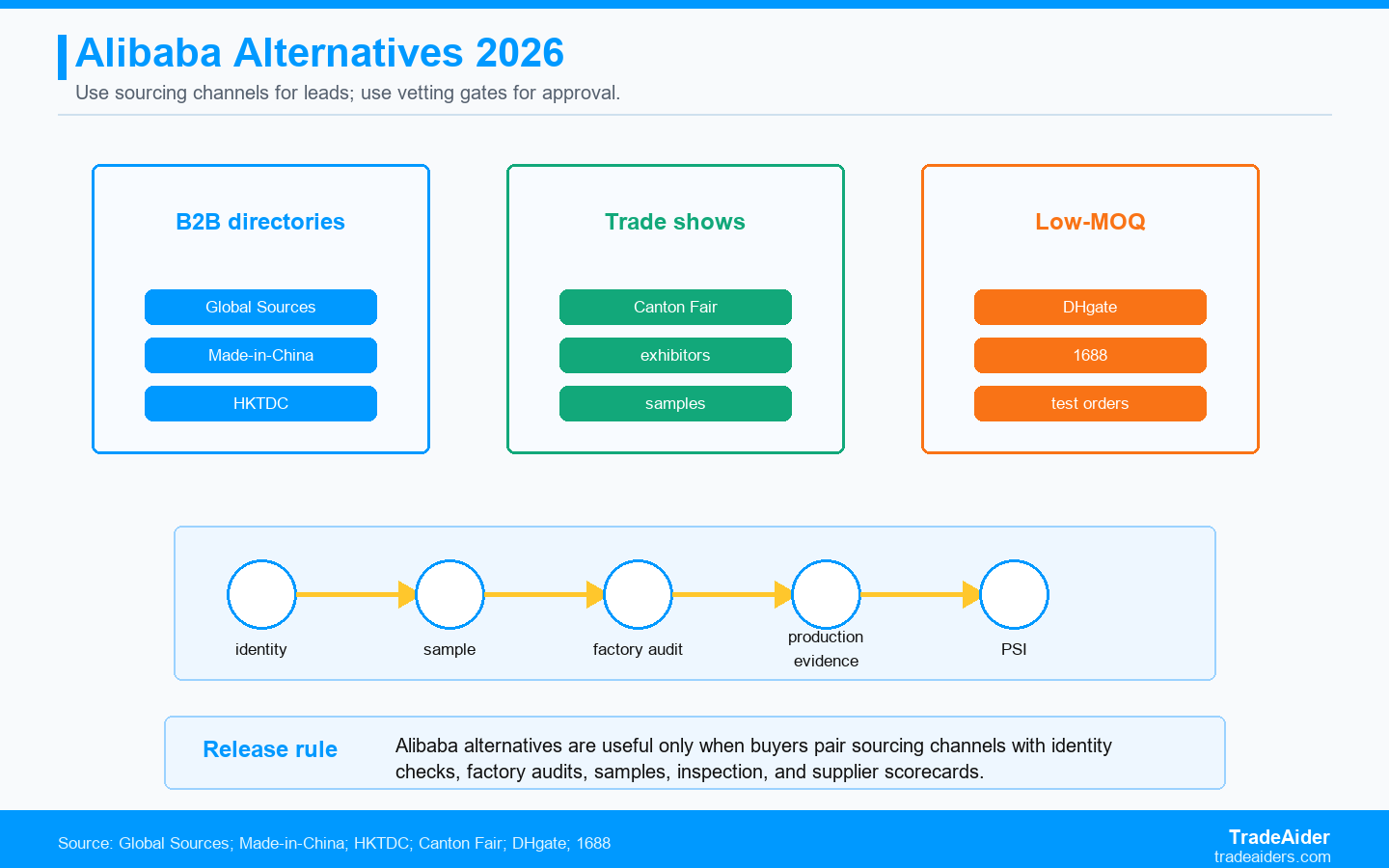Click the Alibaba Alternatives 2026 title
1389x868 pixels.
(320, 53)
